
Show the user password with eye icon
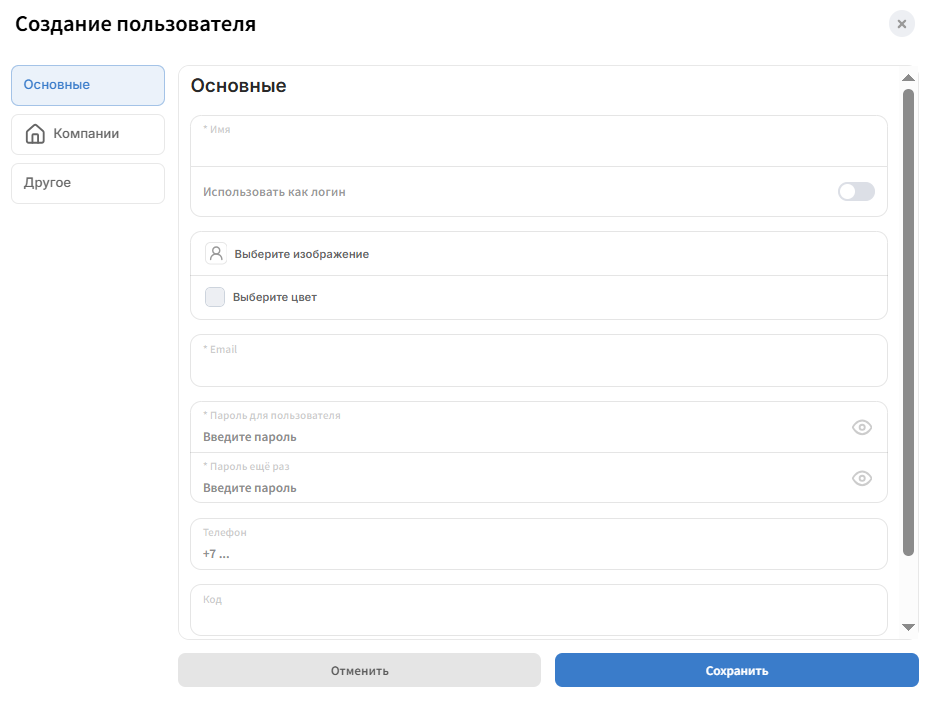pyautogui.click(x=862, y=428)
